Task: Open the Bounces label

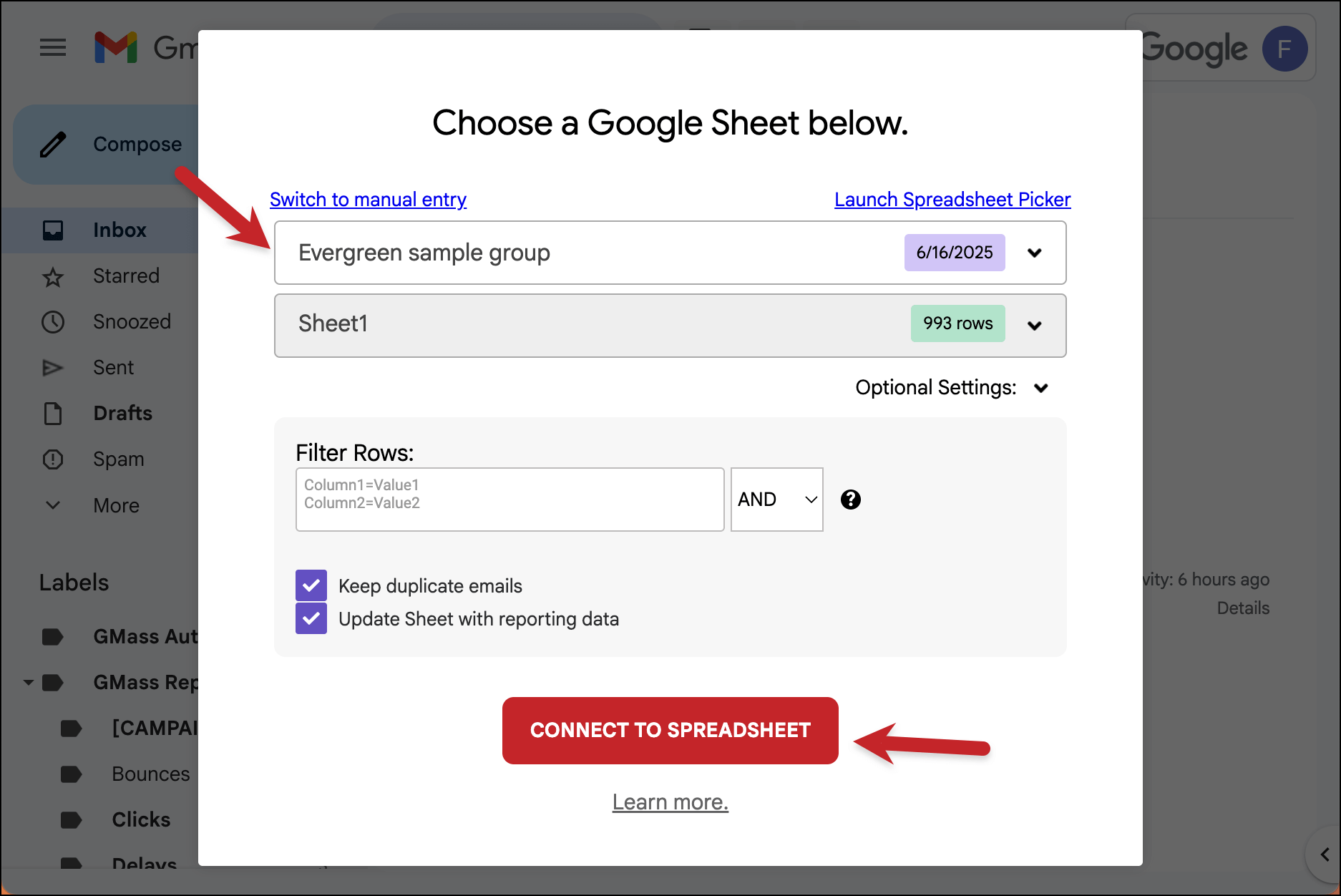Action: (x=150, y=774)
